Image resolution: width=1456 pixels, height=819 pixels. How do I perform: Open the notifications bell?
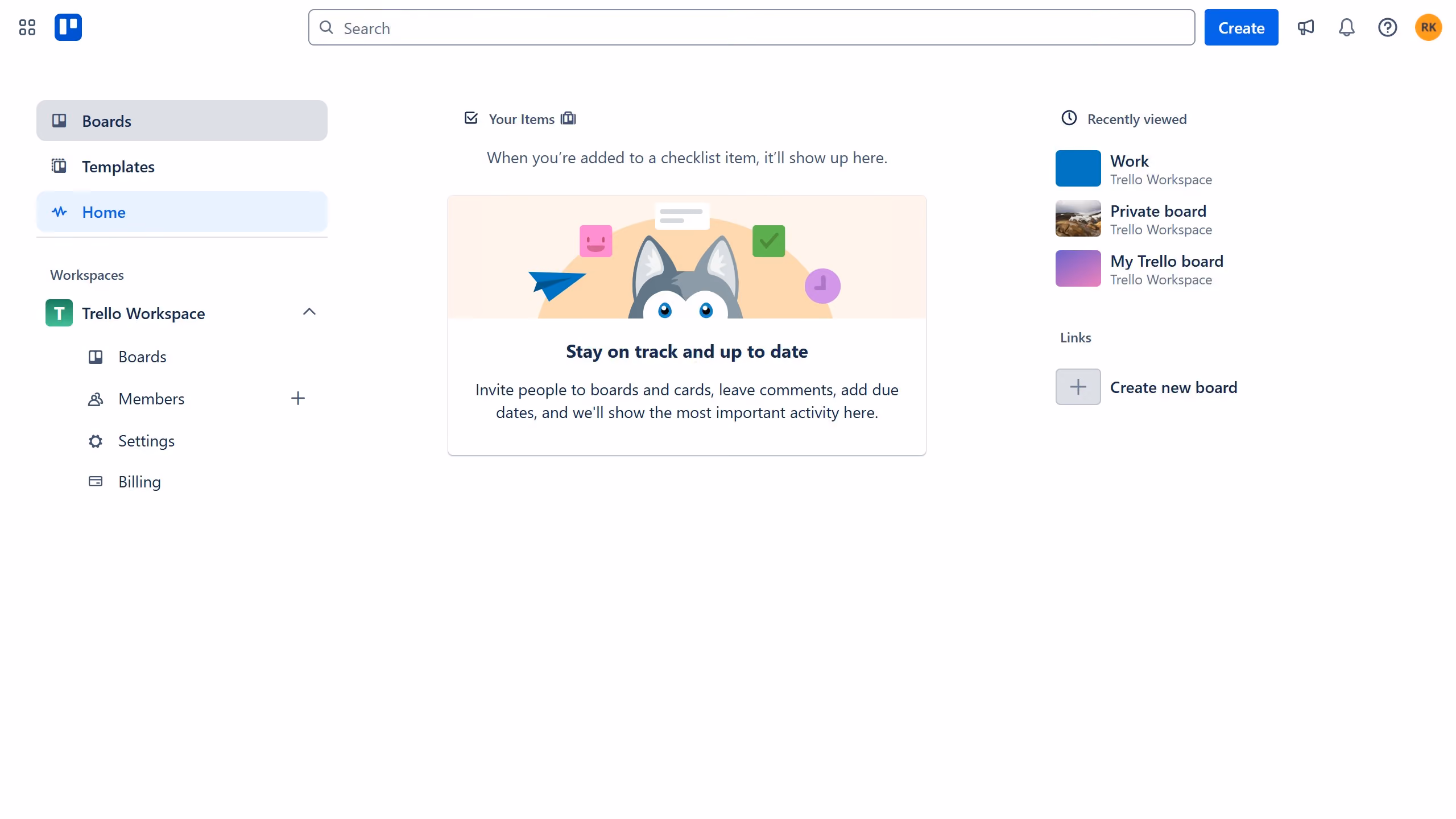coord(1347,27)
